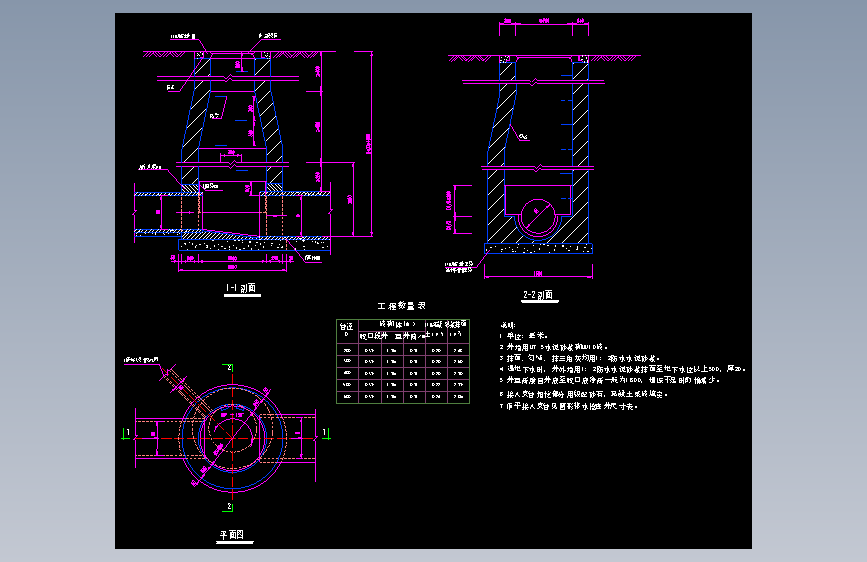Viewport: 867px width, 562px height.
Task: Click the '工程数量表' table heading
Action: (x=401, y=306)
